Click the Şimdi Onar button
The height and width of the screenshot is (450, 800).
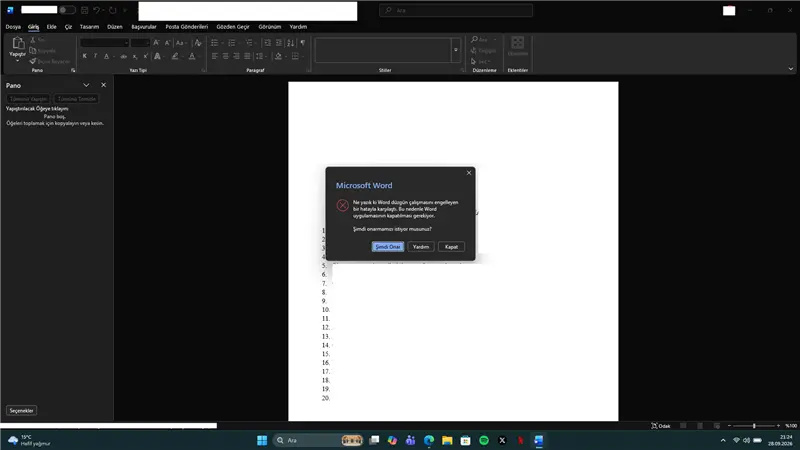tap(388, 246)
